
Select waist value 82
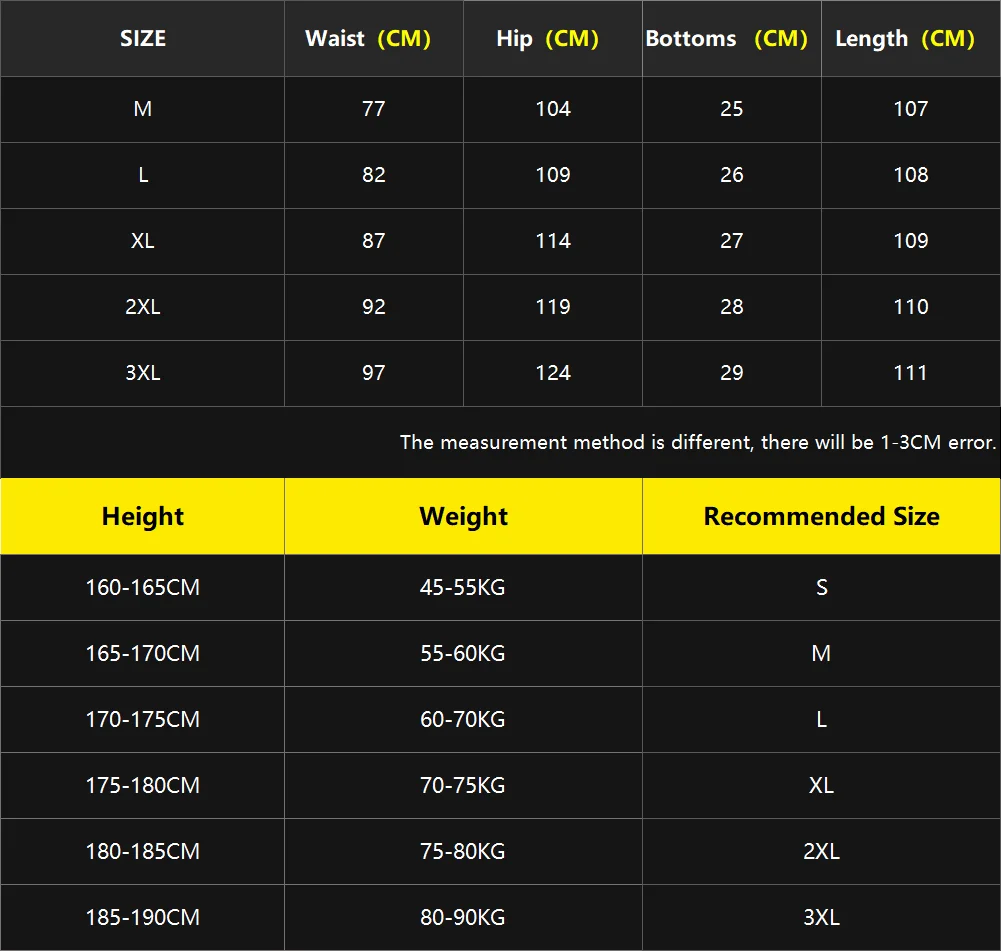[x=373, y=175]
